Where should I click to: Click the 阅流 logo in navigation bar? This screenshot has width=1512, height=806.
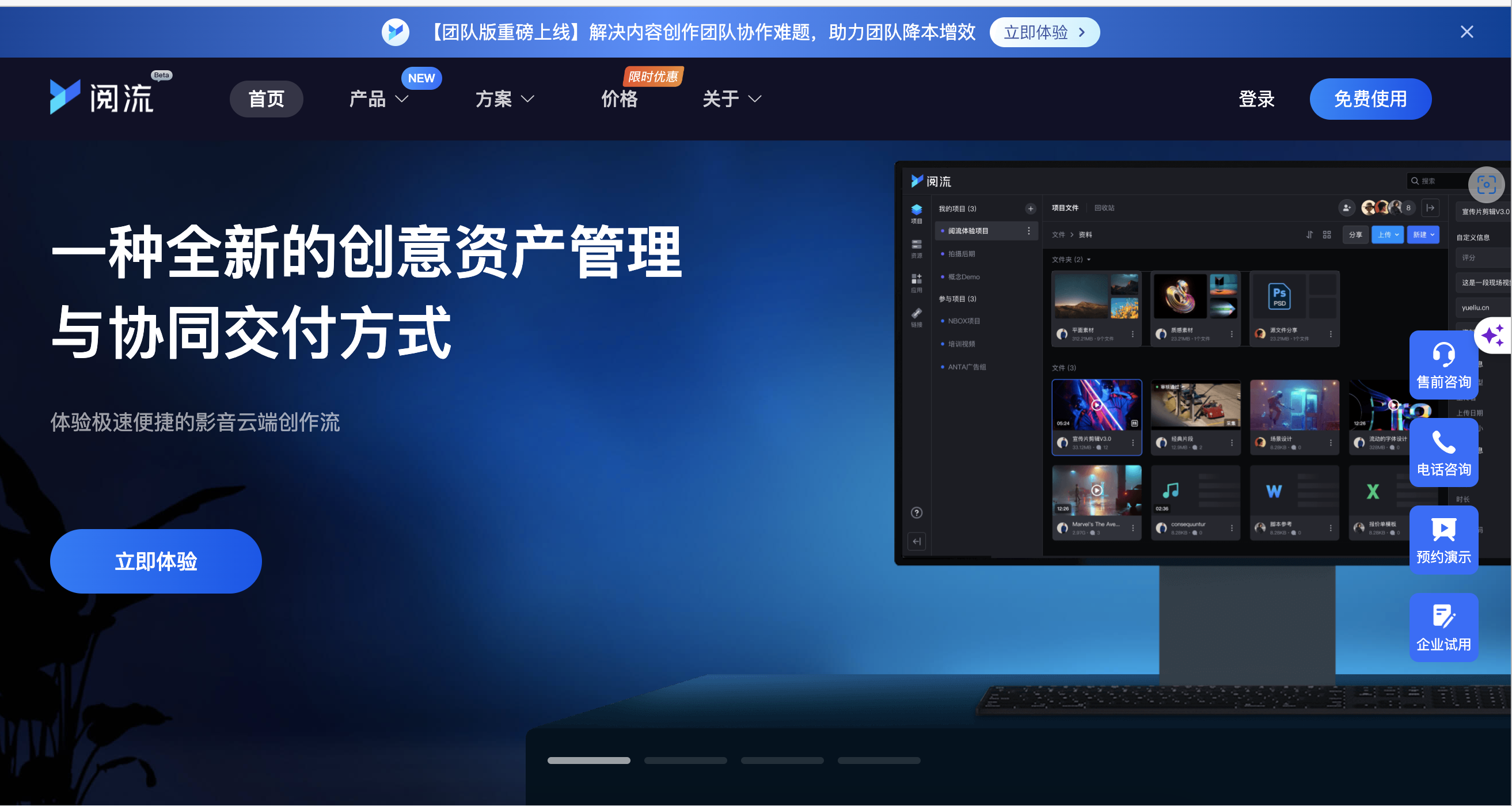pyautogui.click(x=102, y=97)
